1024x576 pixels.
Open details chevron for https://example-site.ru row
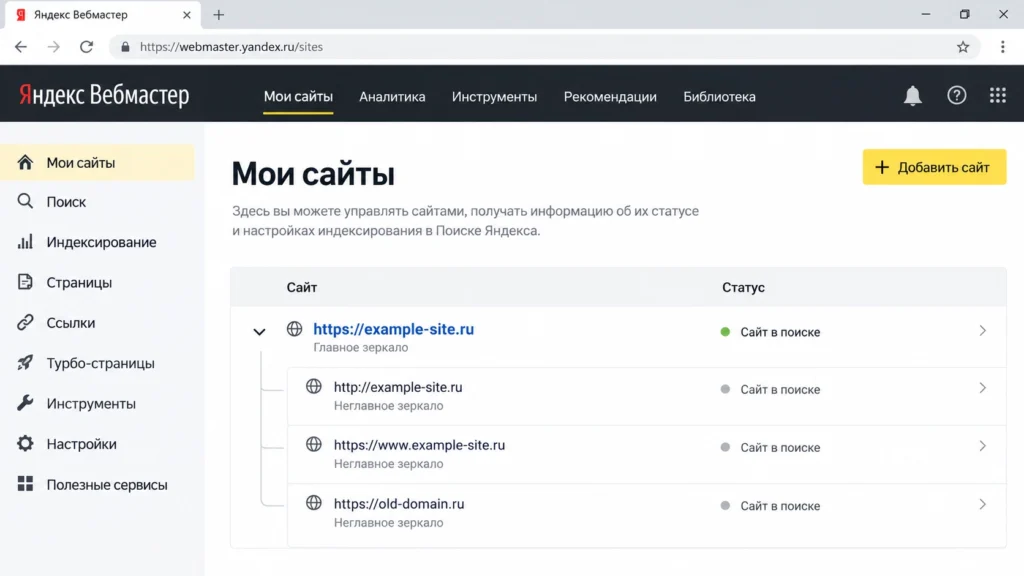pyautogui.click(x=982, y=330)
